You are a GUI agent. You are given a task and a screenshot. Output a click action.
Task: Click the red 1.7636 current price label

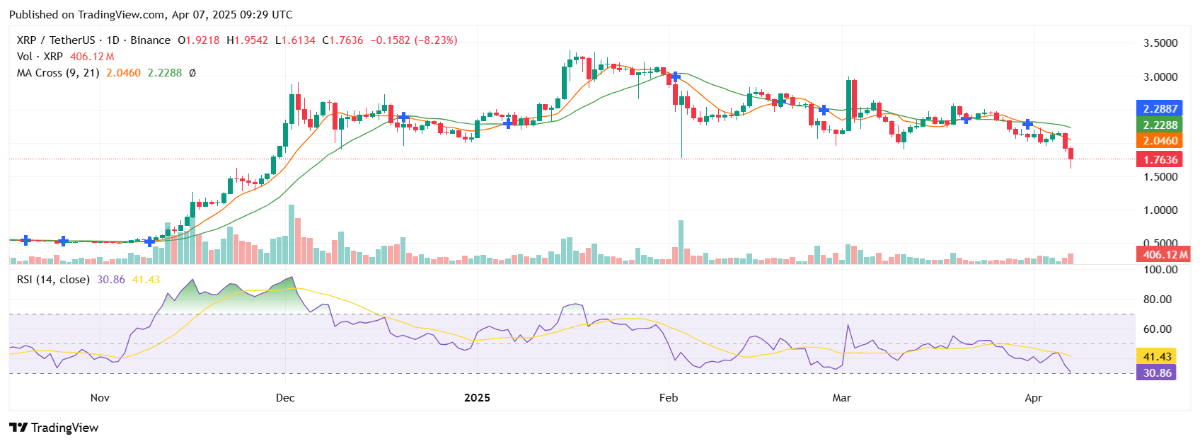tap(1160, 159)
